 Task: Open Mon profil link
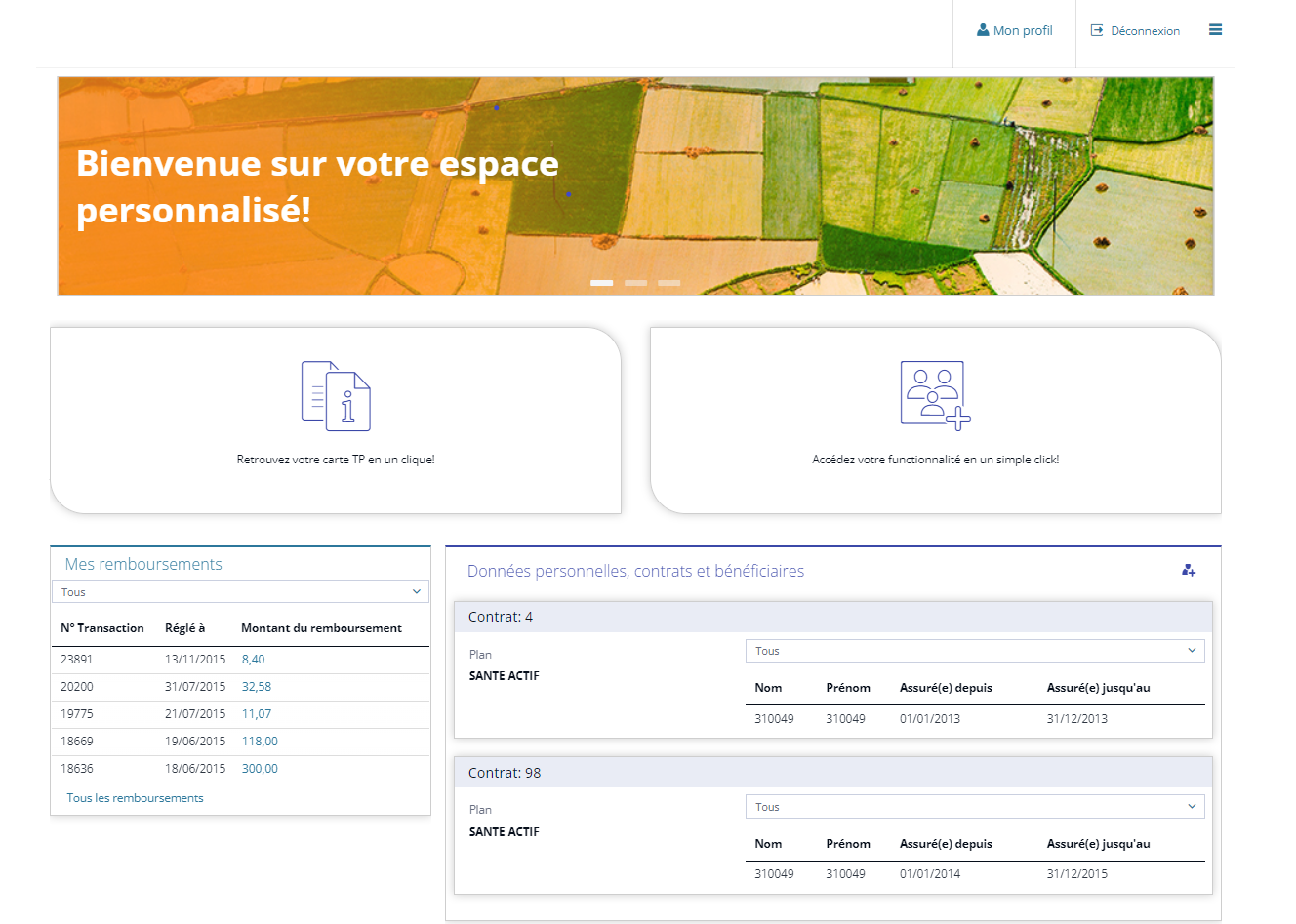1023,31
